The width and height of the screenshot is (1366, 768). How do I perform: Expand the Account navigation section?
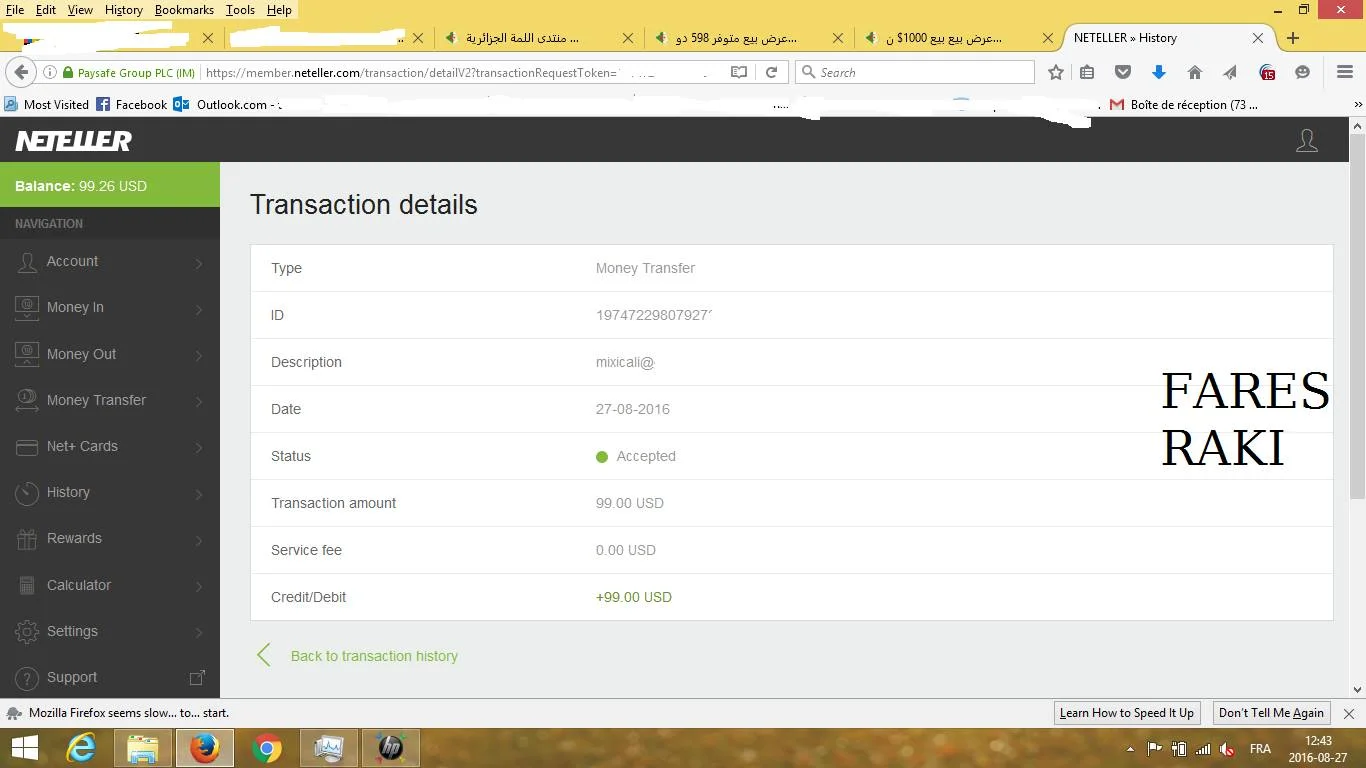tap(108, 262)
